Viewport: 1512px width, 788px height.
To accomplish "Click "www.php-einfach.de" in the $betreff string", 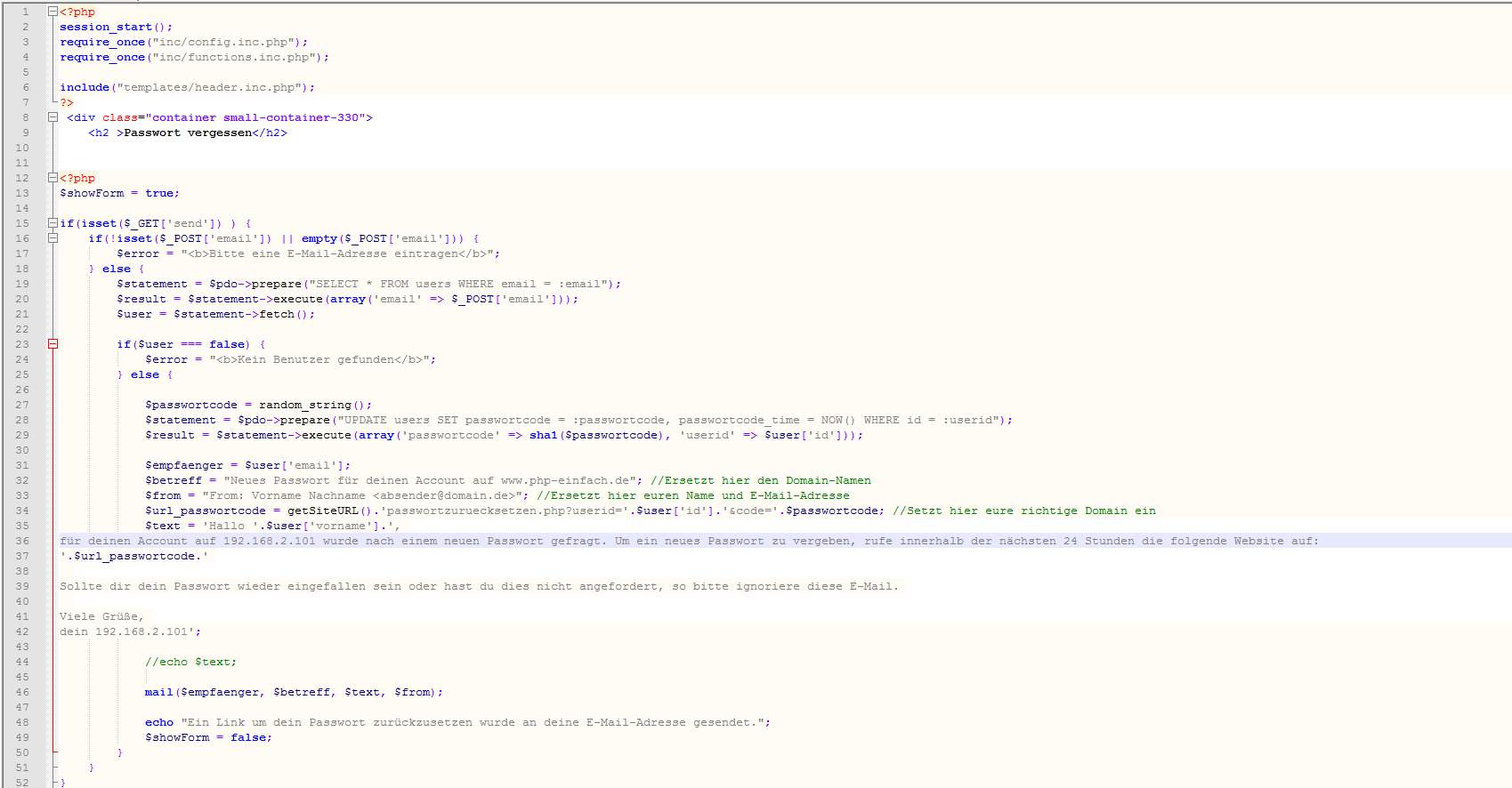I will [565, 480].
